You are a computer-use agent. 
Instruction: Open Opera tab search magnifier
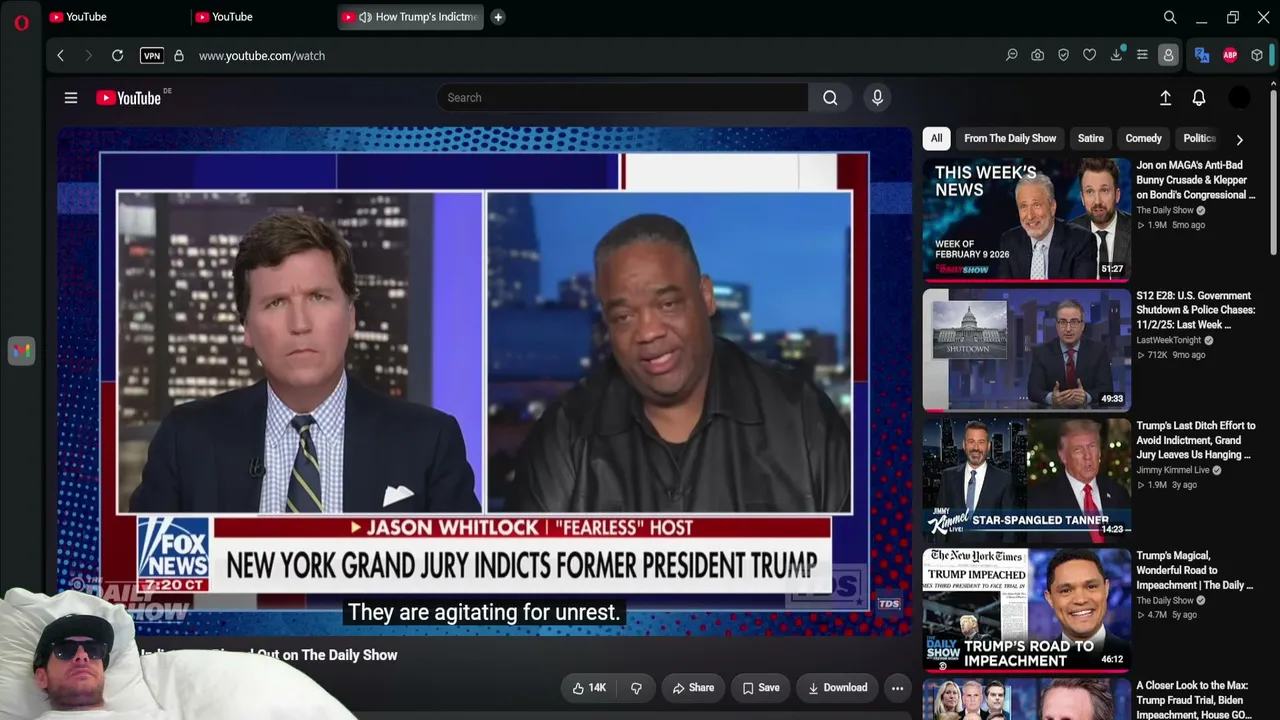(x=1170, y=17)
